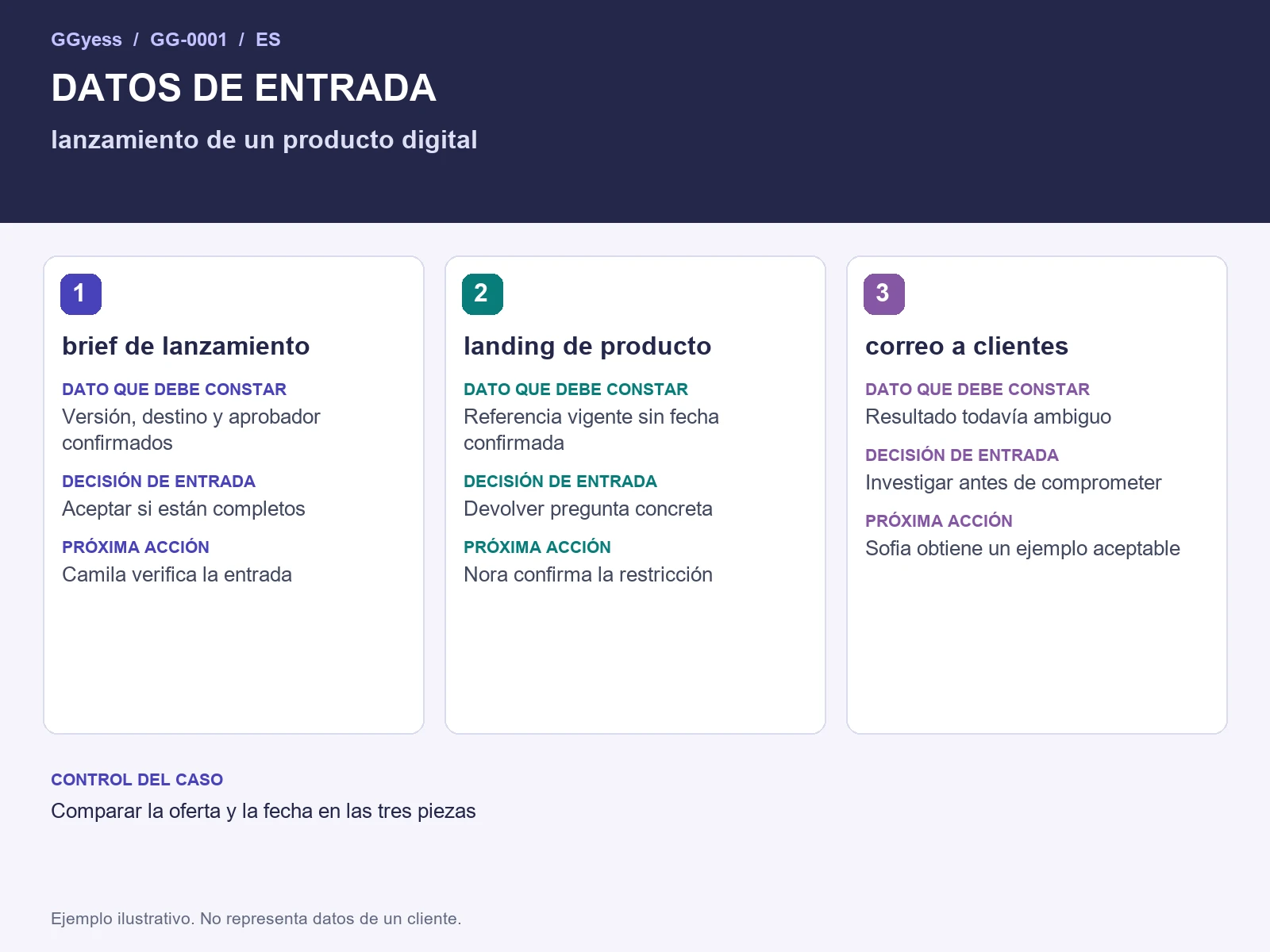Click 'Versión, destino y aprobador confirmados'

[191, 430]
